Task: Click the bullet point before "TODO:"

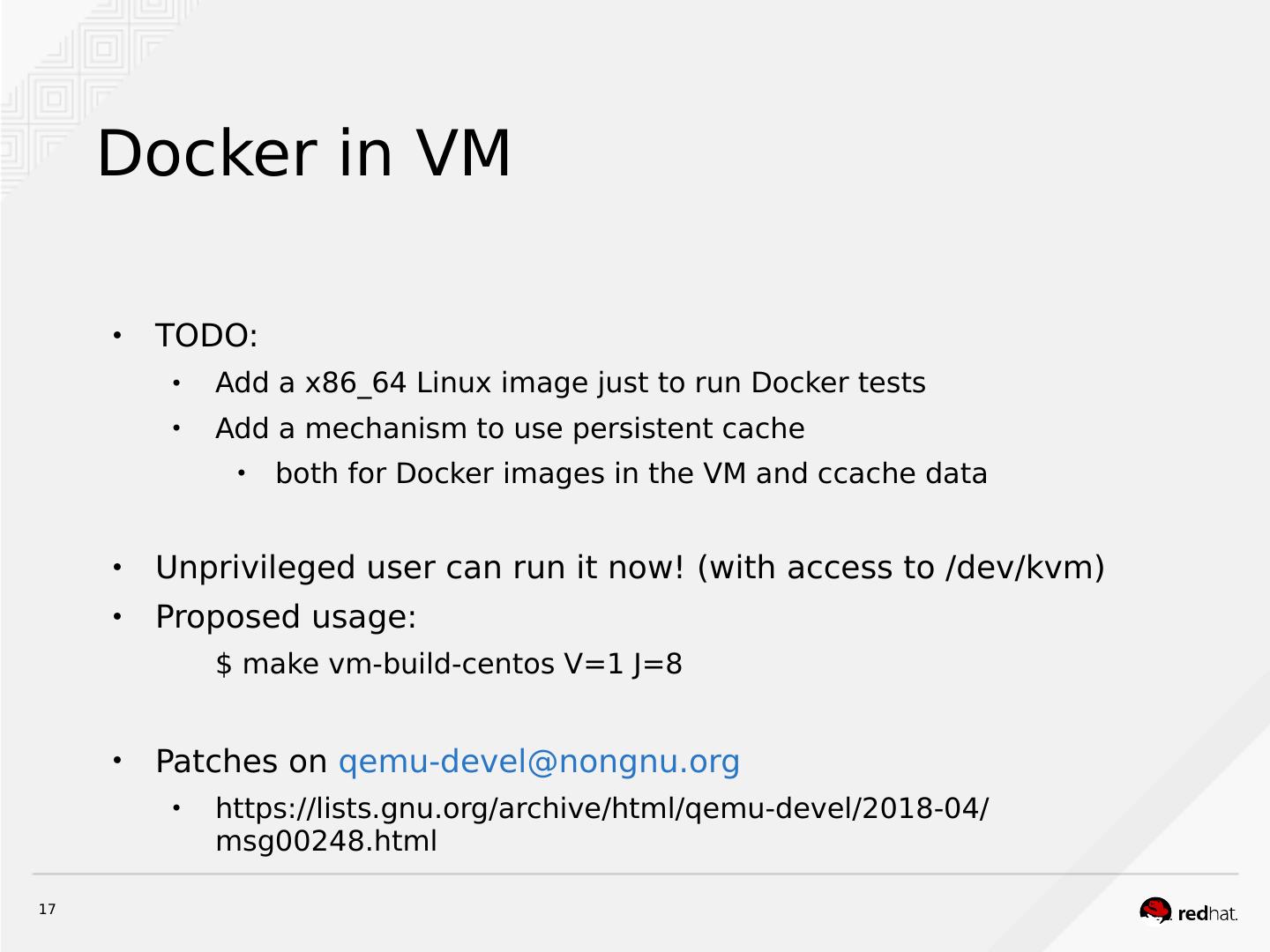Action: click(x=116, y=336)
